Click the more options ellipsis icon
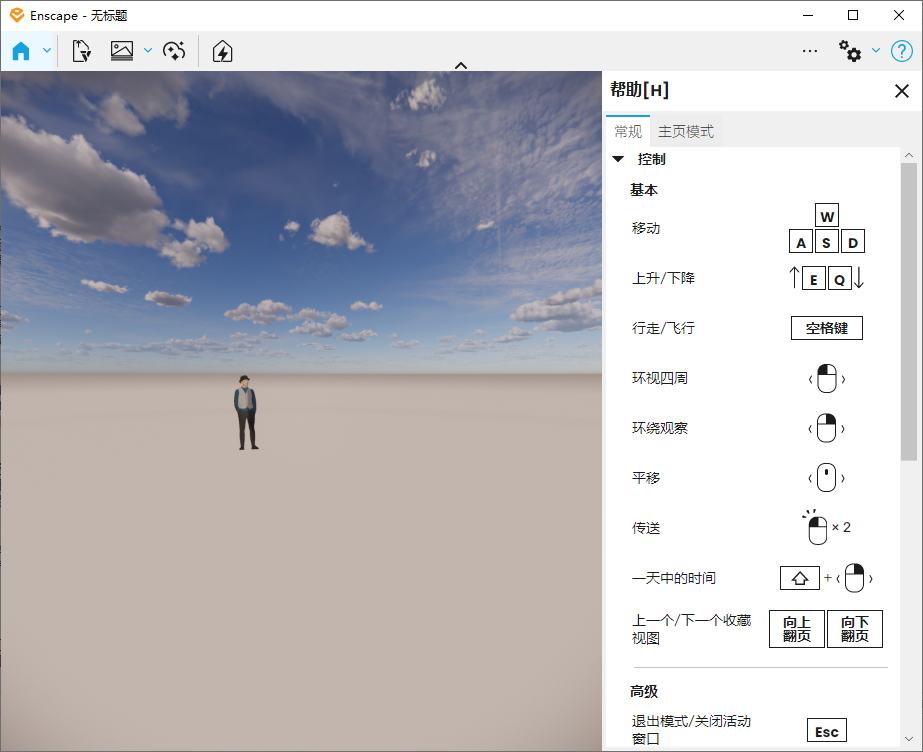 pyautogui.click(x=810, y=50)
